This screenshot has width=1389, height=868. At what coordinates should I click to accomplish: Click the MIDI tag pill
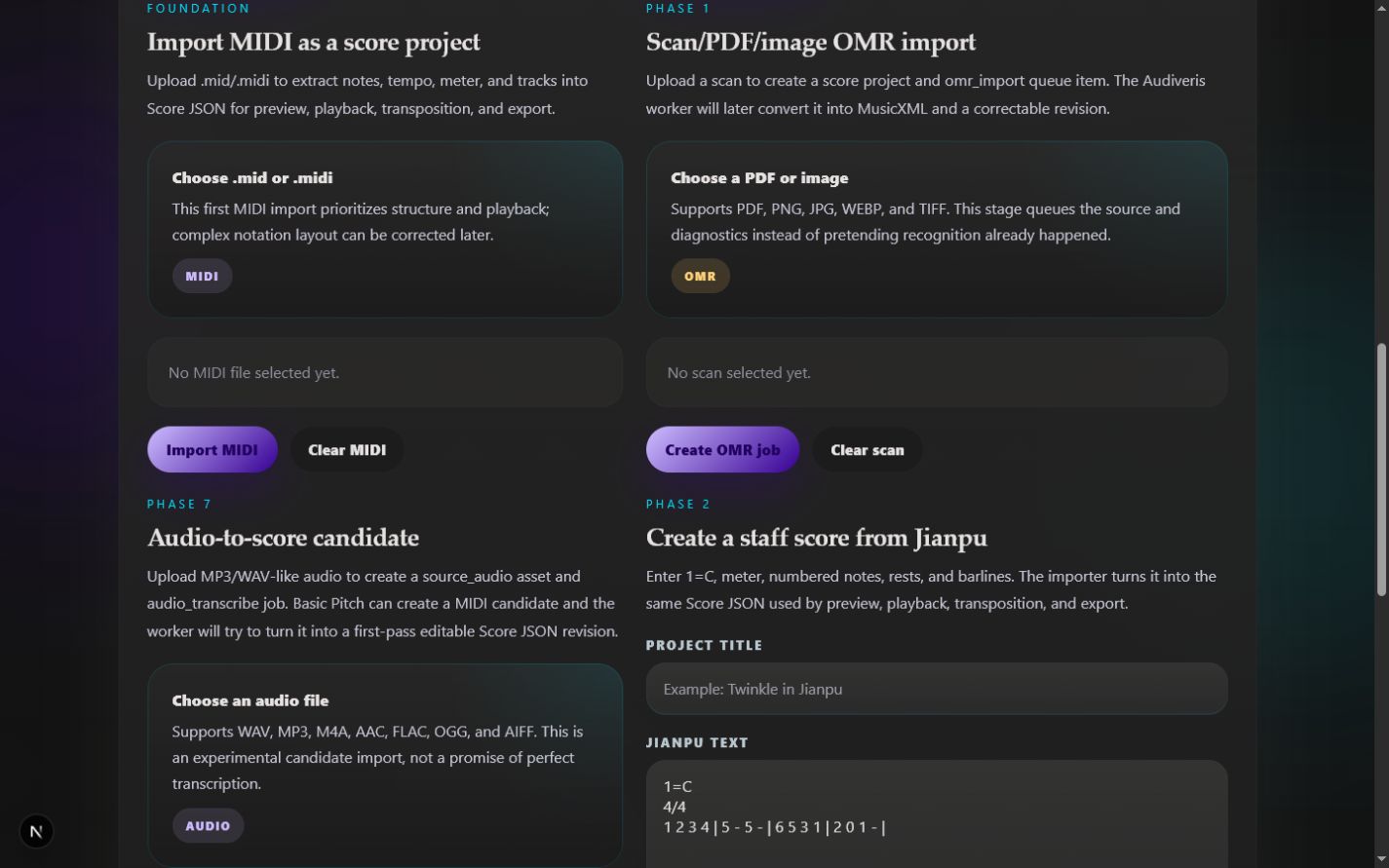(x=202, y=276)
